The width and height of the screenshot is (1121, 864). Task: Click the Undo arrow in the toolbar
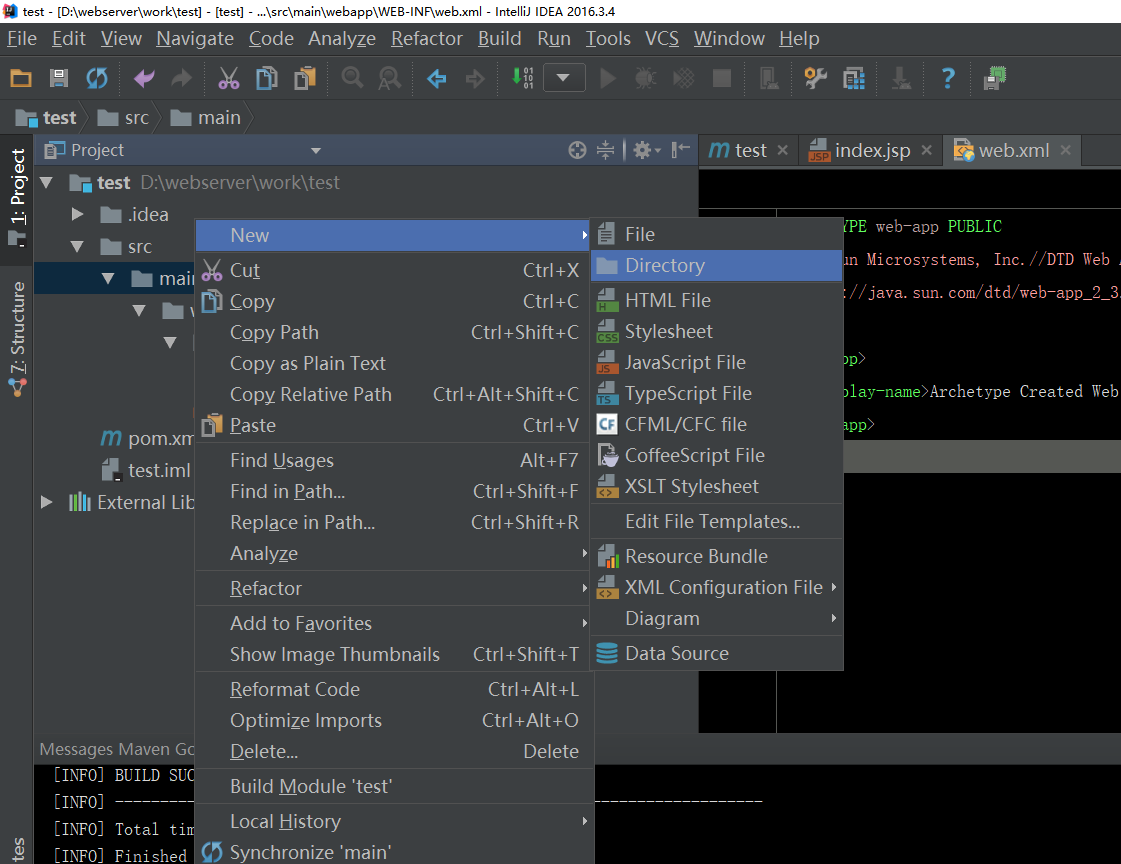144,78
